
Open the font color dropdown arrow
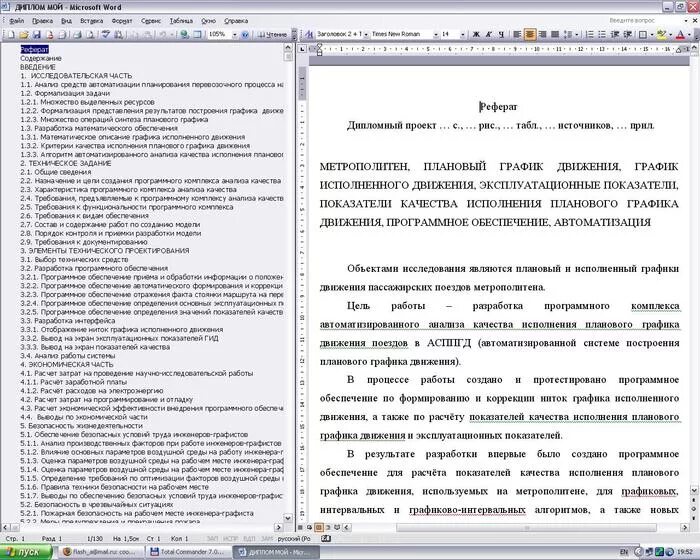click(x=689, y=34)
